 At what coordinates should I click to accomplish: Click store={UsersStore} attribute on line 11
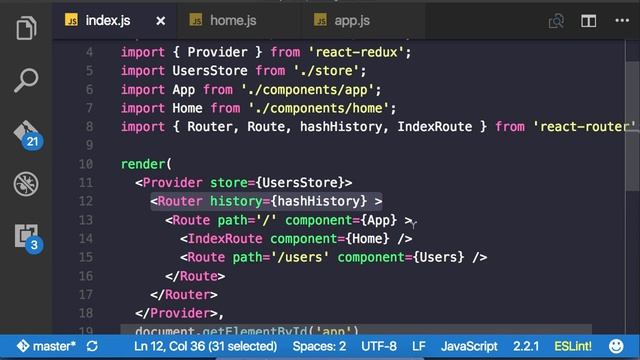click(277, 182)
